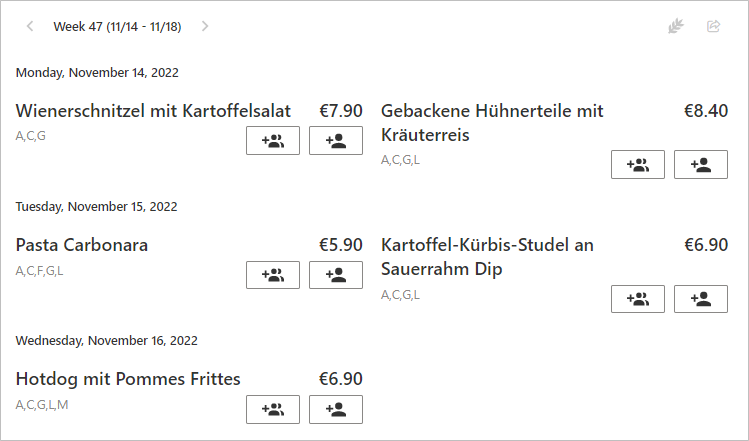Go to next week using right chevron
The height and width of the screenshot is (441, 749).
[205, 26]
